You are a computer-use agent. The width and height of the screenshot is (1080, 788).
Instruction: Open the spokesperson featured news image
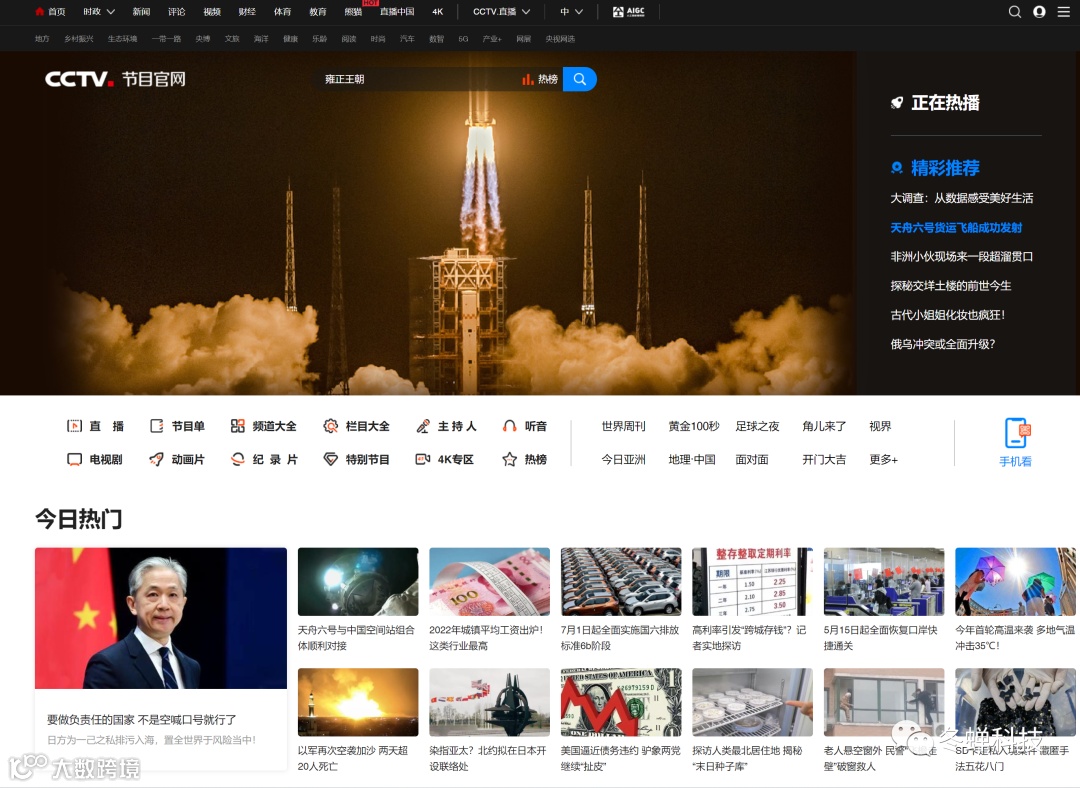tap(161, 618)
